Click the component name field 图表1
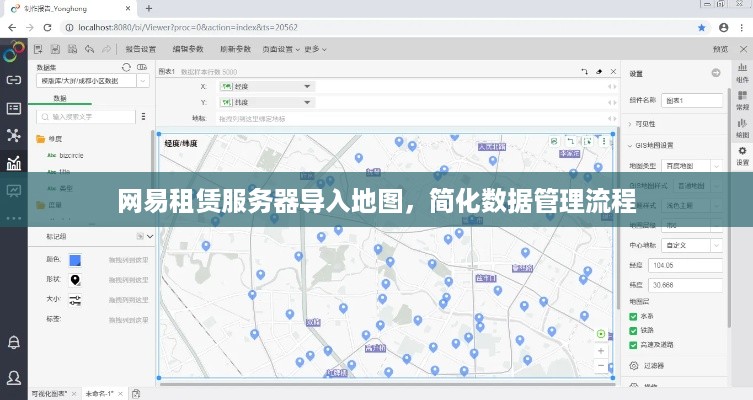The image size is (753, 400). tap(692, 100)
